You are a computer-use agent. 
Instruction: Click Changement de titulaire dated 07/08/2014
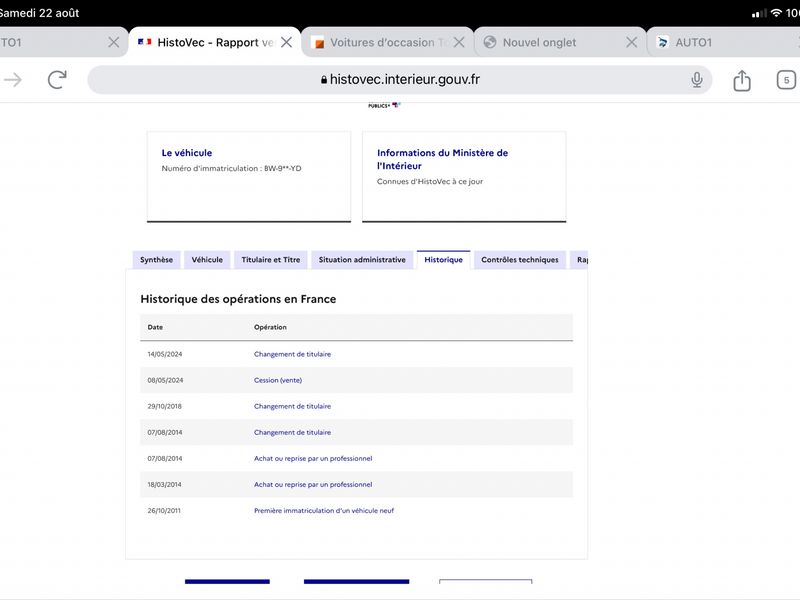pyautogui.click(x=292, y=432)
